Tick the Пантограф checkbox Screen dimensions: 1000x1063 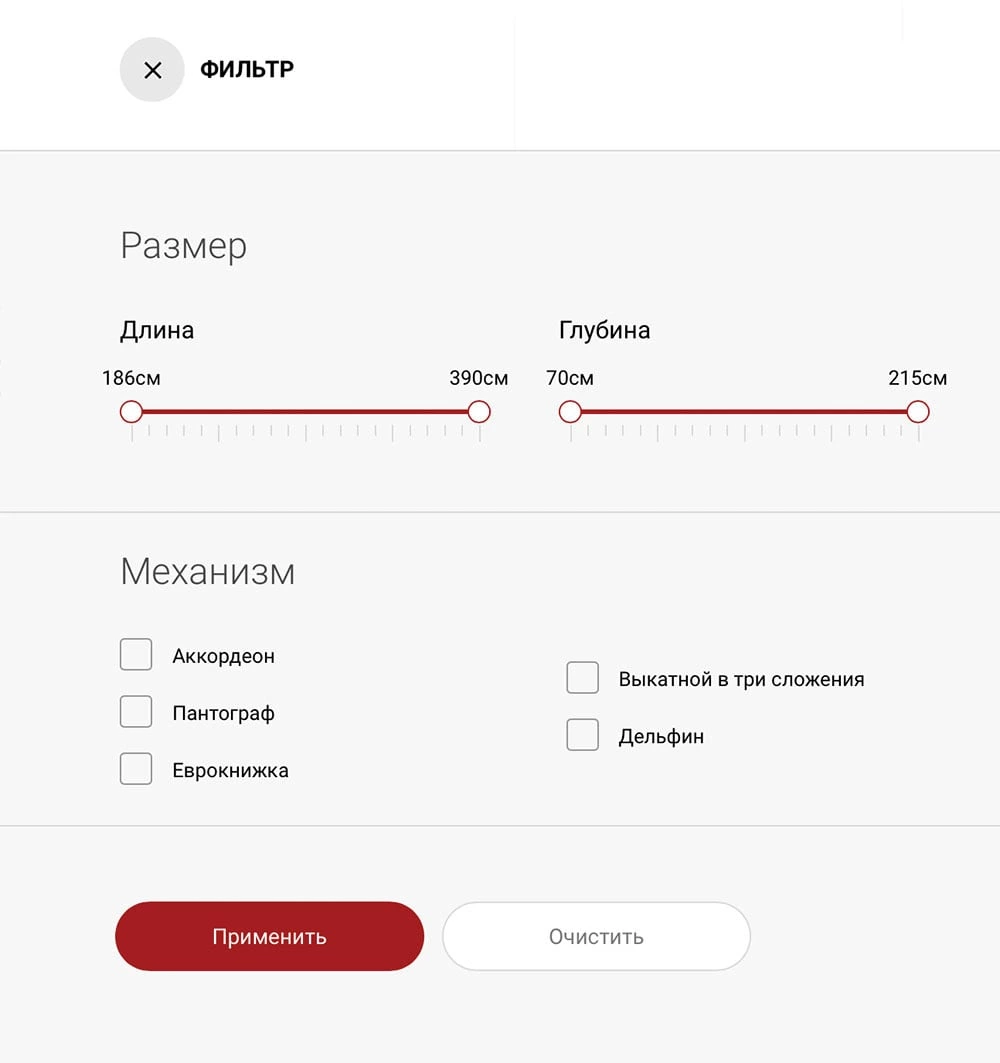(136, 712)
